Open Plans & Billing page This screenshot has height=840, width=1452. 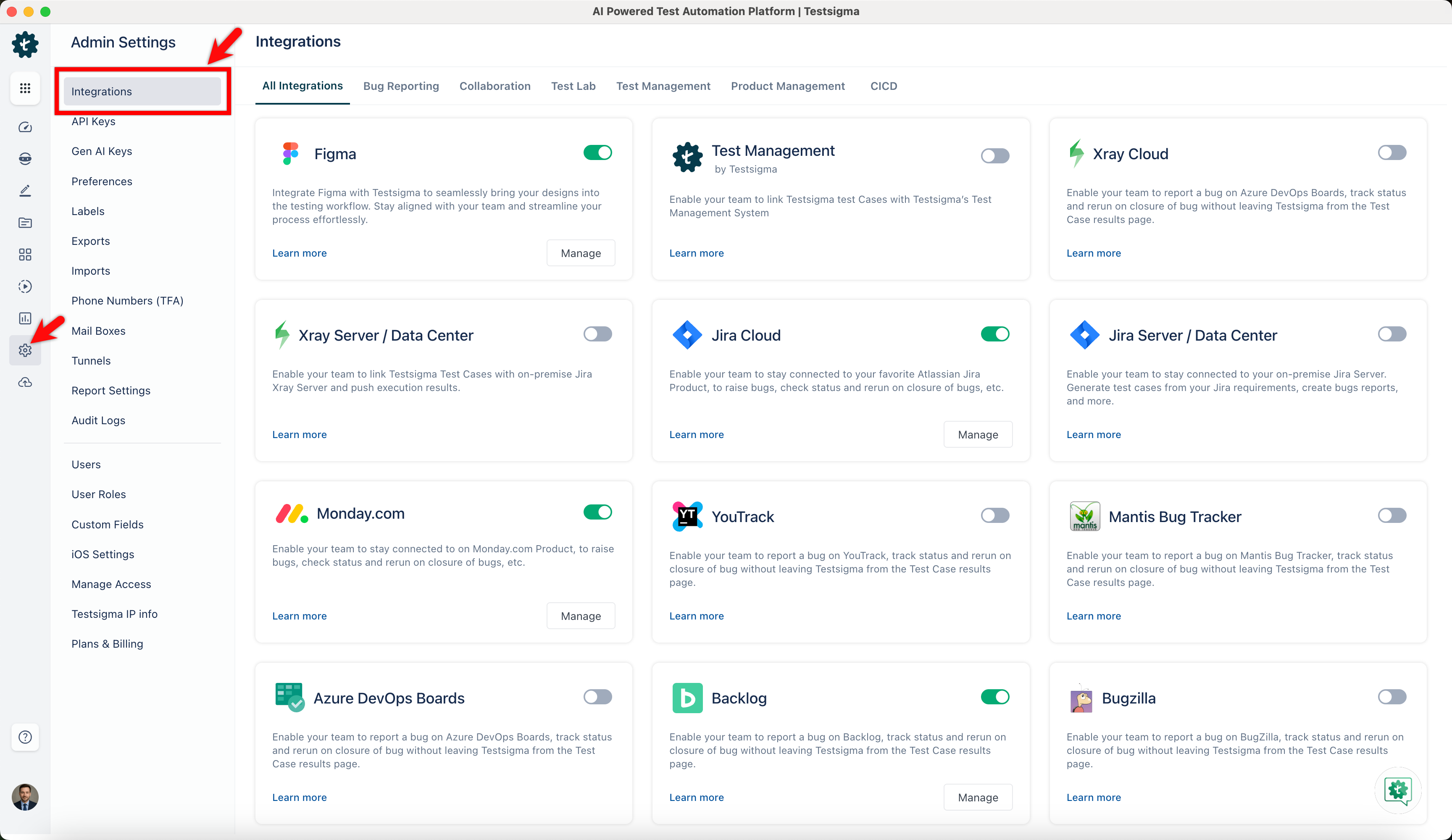[x=107, y=643]
